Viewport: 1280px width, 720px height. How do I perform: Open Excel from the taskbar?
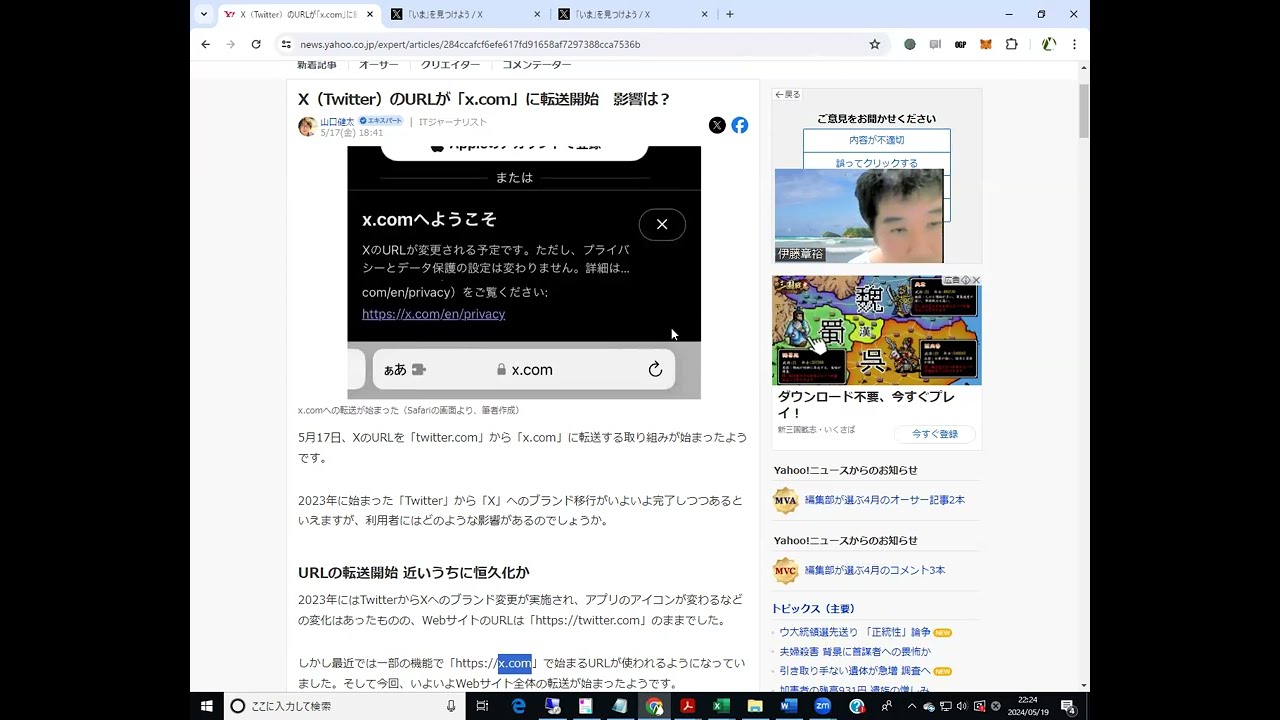721,706
